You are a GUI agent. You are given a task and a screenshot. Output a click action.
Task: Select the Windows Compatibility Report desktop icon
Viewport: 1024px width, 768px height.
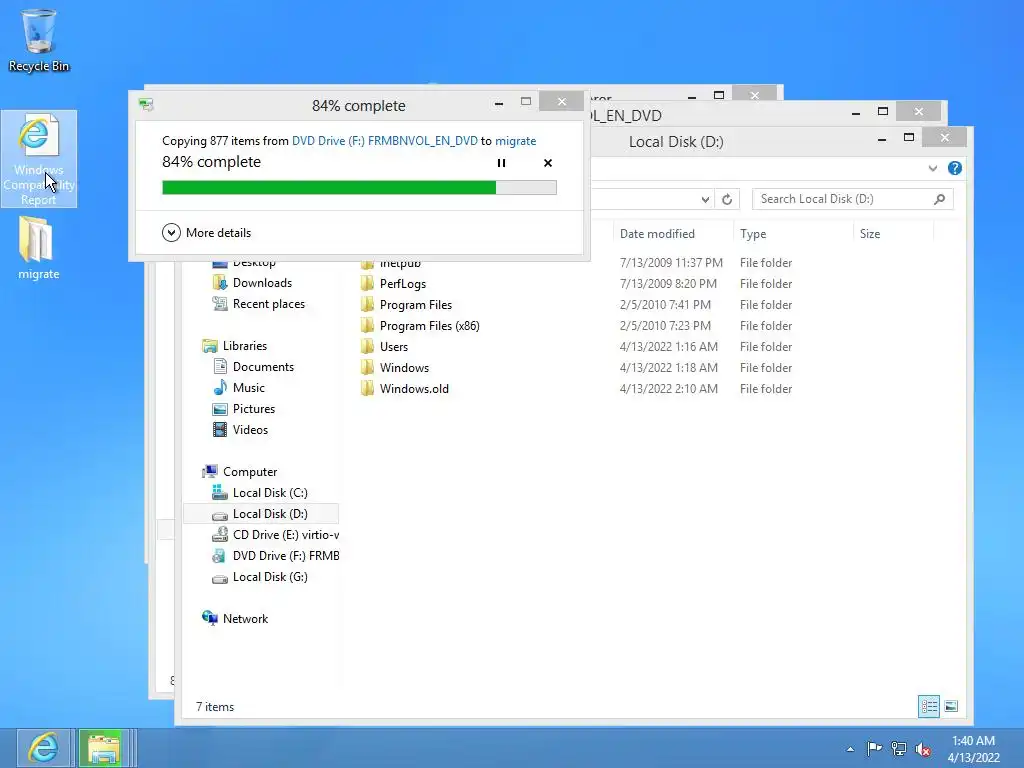click(x=39, y=159)
